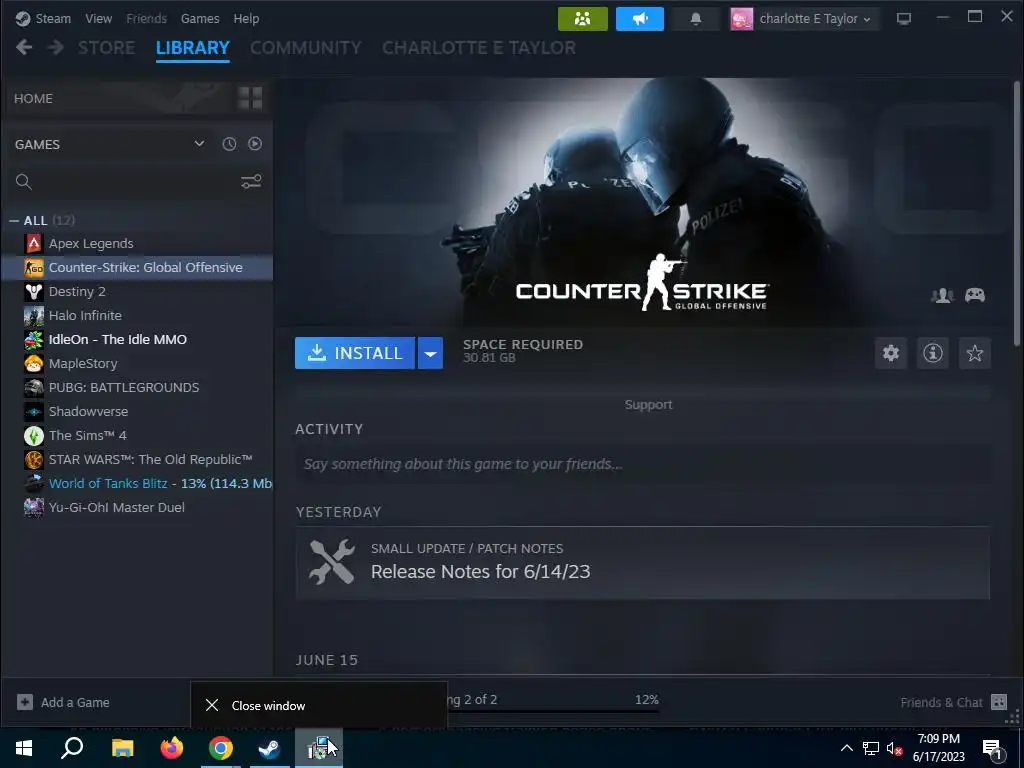1024x768 pixels.
Task: Click the blue INSTALL button
Action: click(x=355, y=353)
